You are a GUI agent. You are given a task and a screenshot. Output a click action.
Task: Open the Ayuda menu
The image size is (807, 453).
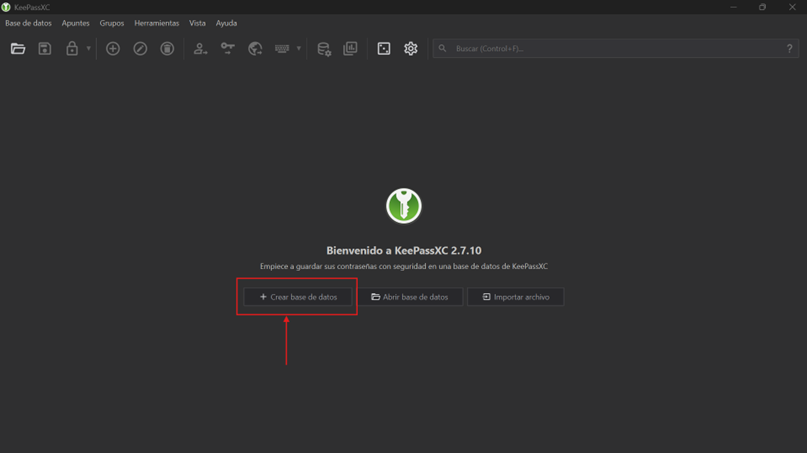[226, 23]
